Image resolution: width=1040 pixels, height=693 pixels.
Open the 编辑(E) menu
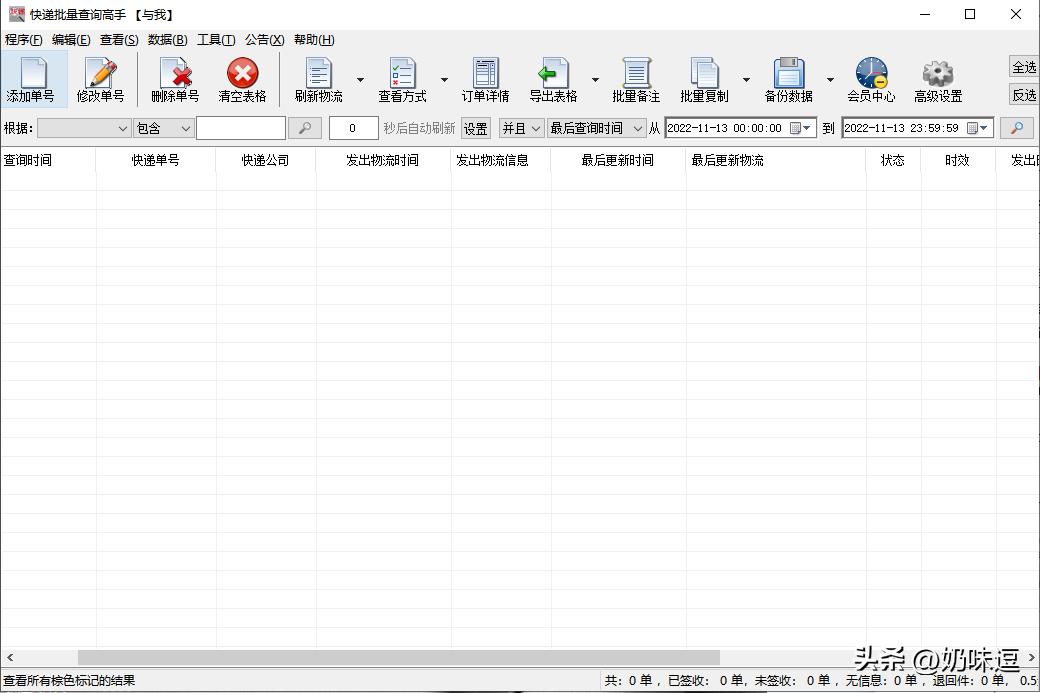(x=71, y=40)
